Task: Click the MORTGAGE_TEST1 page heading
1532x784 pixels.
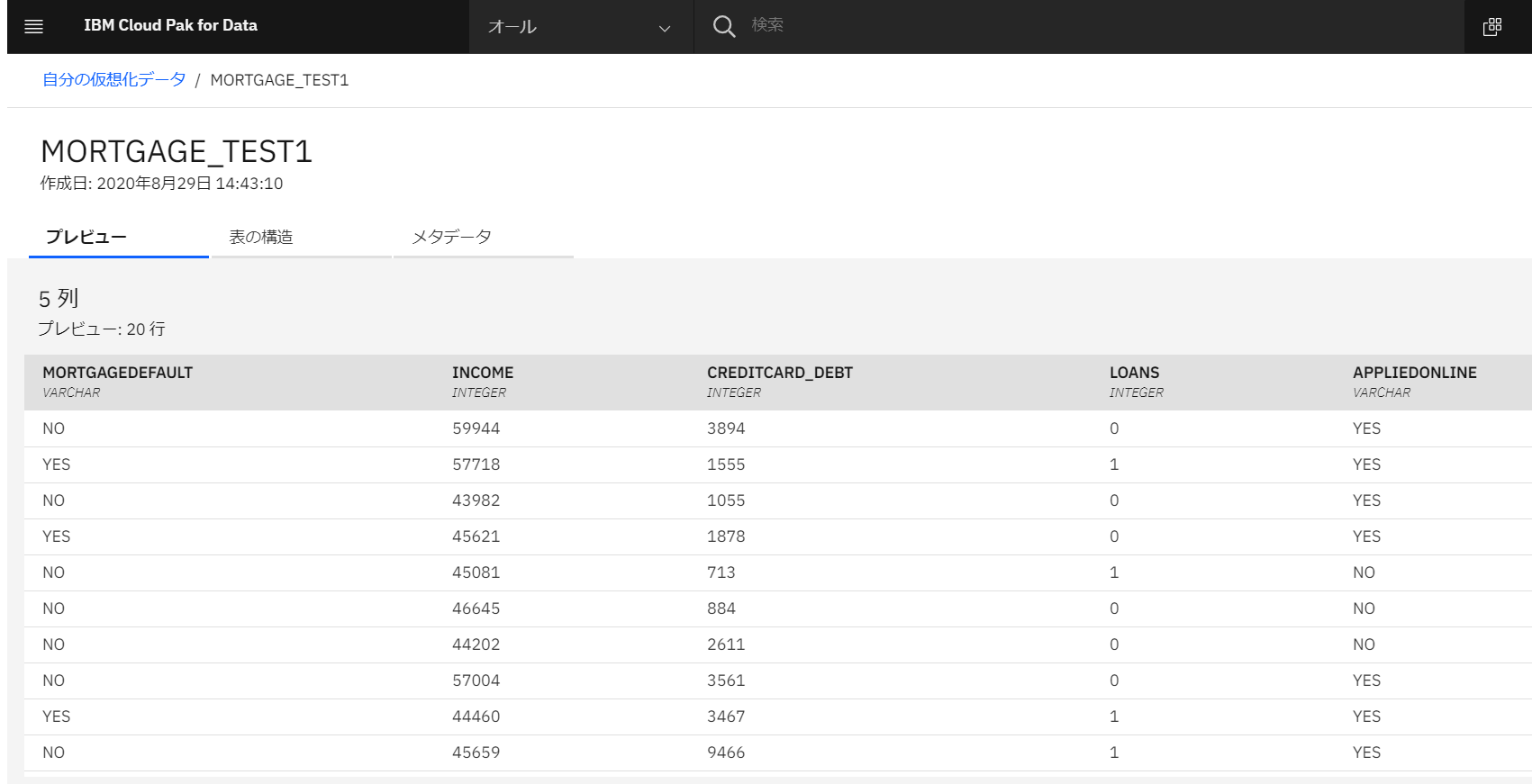Action: (x=177, y=151)
